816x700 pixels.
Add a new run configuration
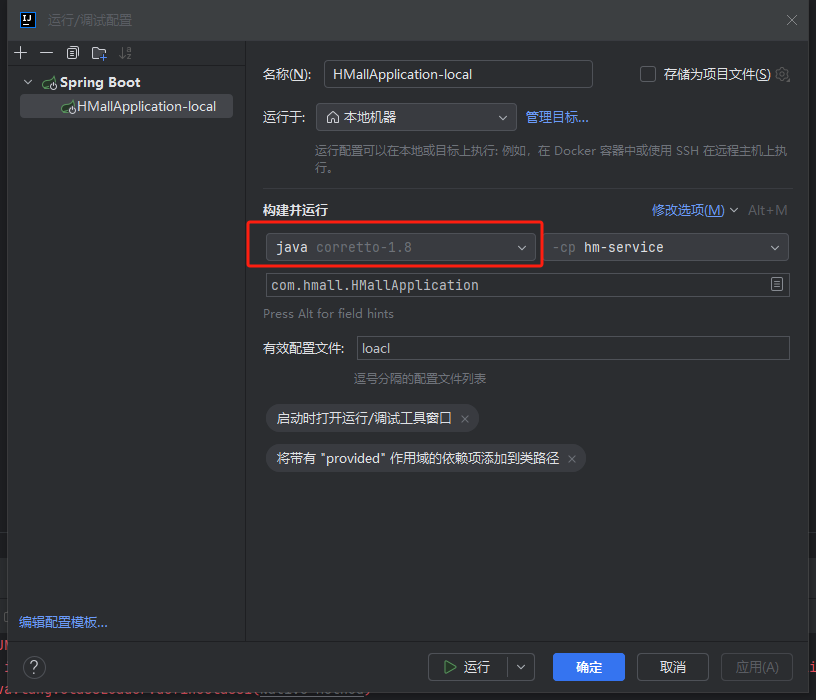pyautogui.click(x=20, y=52)
